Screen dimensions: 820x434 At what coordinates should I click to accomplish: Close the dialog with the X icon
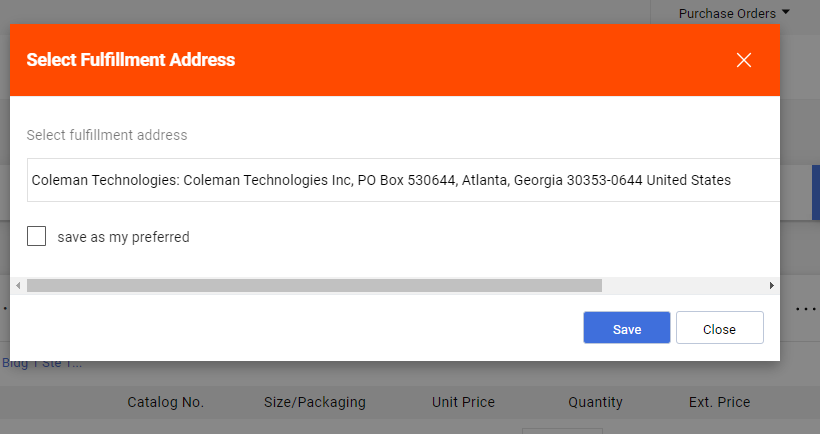click(x=744, y=60)
